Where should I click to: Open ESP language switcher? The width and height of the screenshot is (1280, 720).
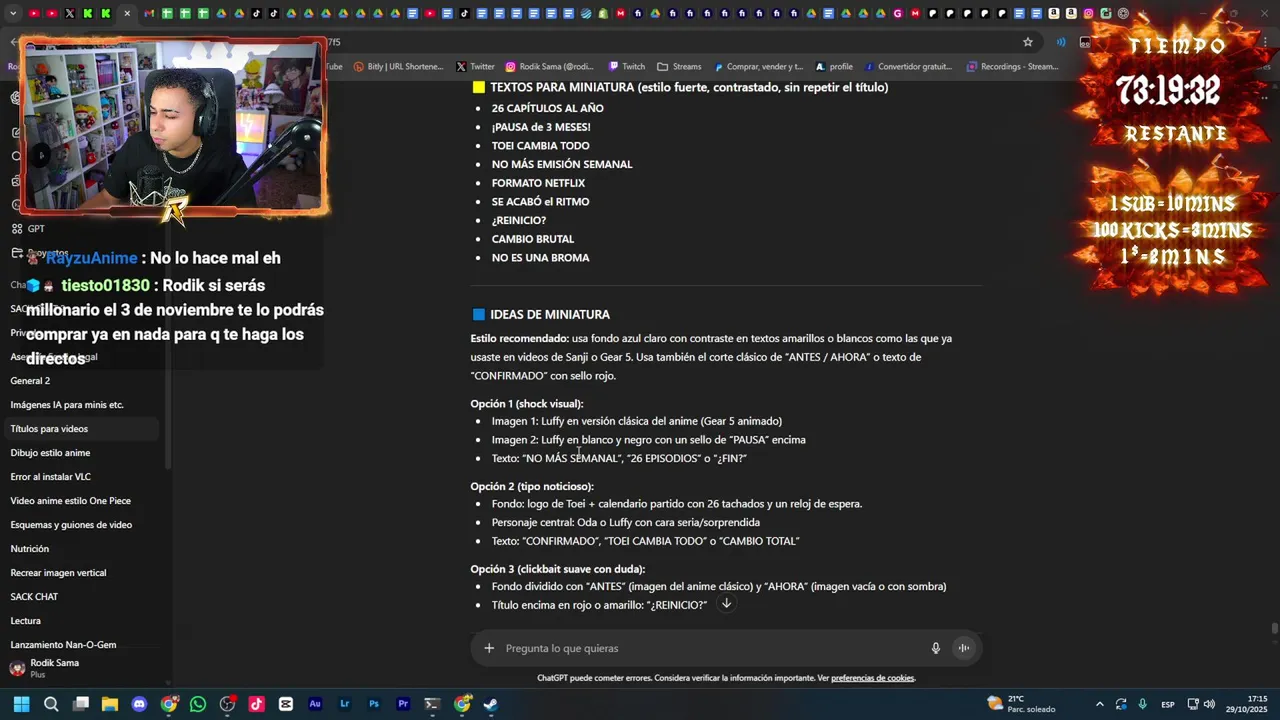1168,705
